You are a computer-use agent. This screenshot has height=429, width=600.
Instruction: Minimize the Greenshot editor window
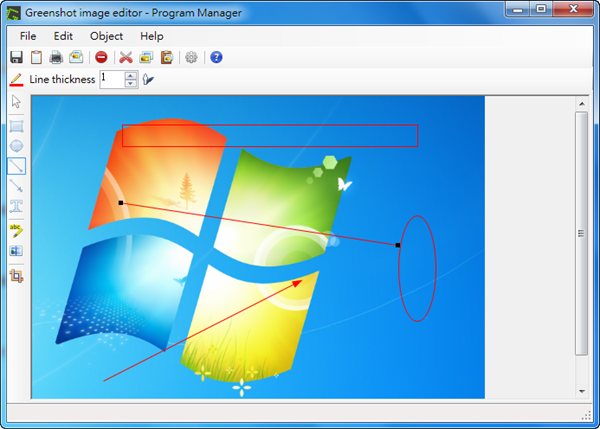click(517, 10)
